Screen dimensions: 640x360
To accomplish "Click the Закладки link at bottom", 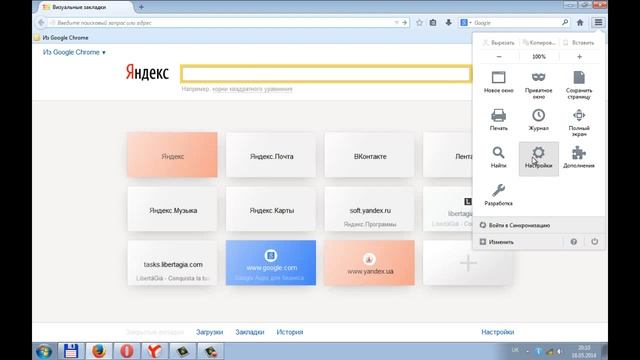I will (250, 332).
